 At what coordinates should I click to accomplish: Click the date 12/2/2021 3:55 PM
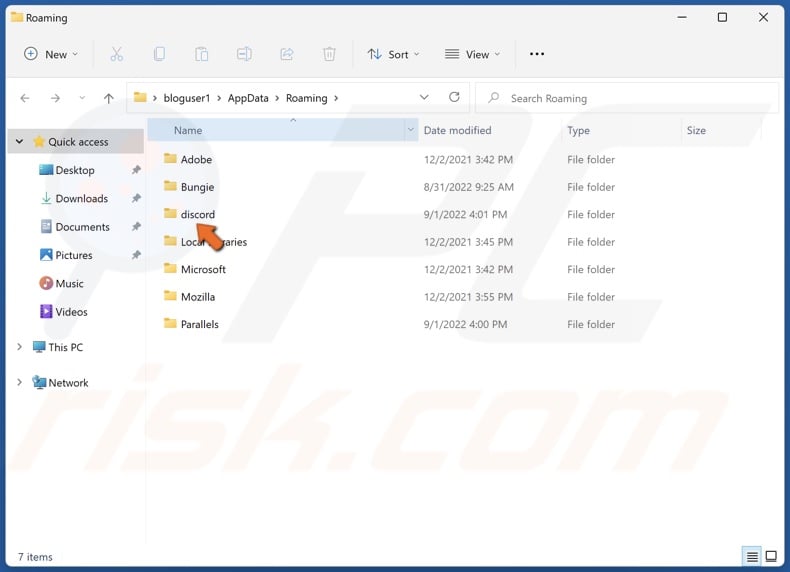tap(468, 297)
